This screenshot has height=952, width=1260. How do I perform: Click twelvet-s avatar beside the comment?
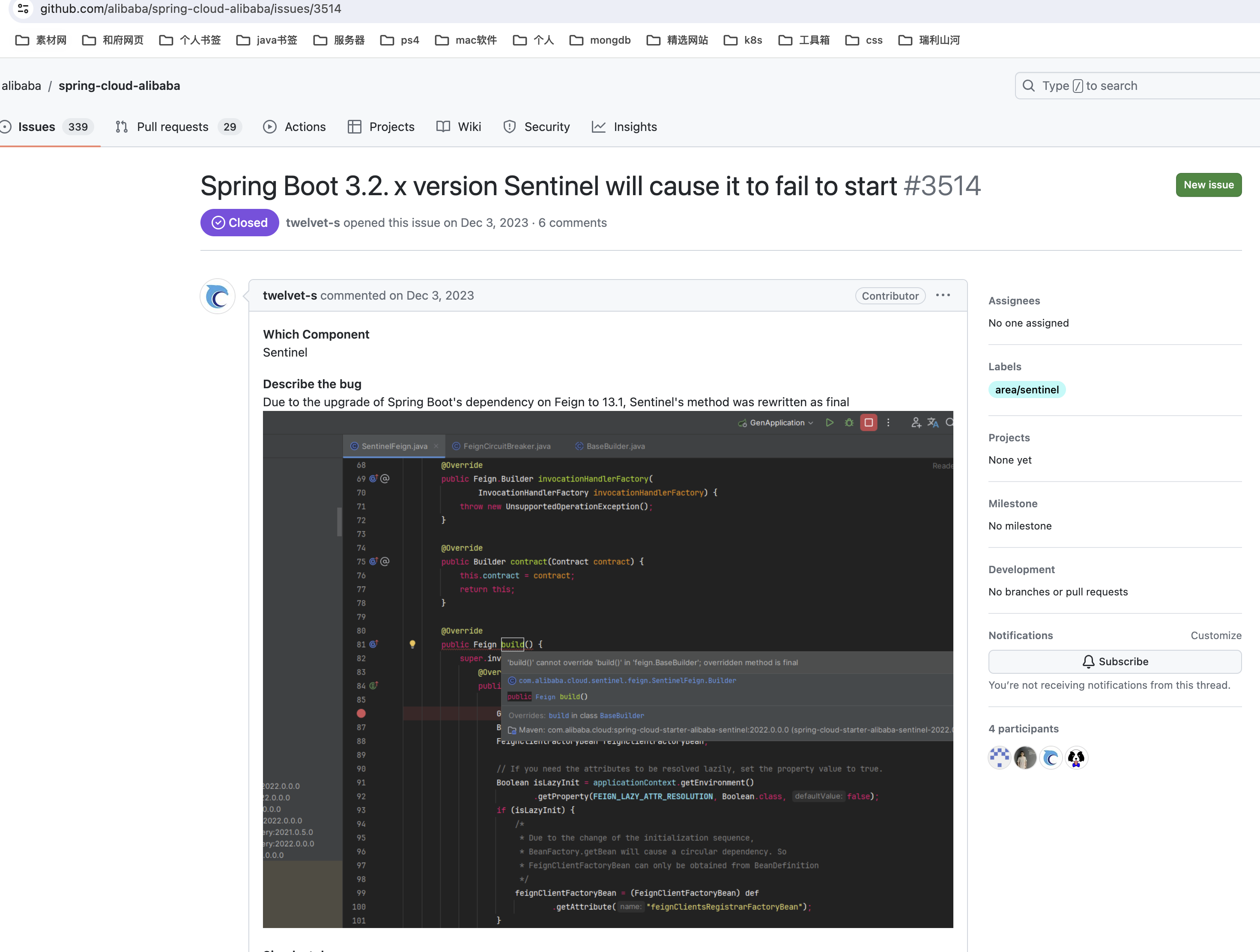[218, 296]
